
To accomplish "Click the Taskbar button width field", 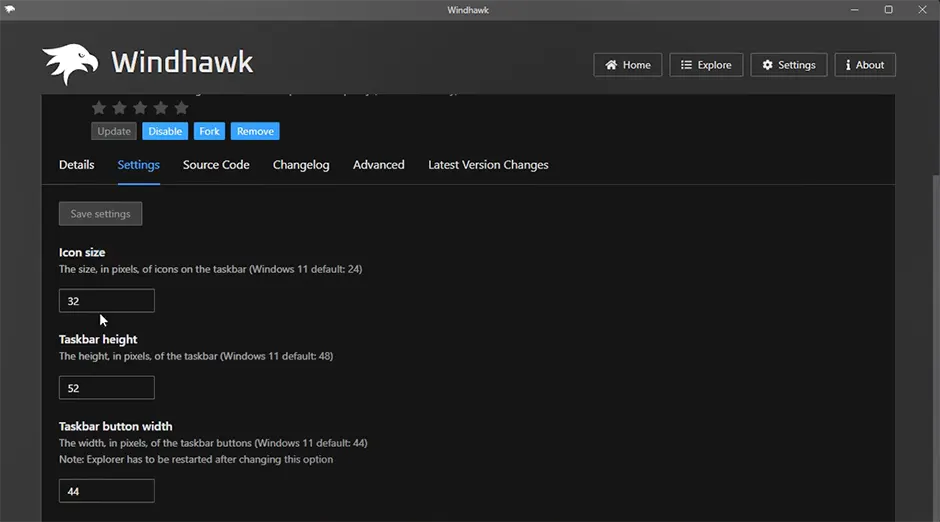I will [x=107, y=491].
